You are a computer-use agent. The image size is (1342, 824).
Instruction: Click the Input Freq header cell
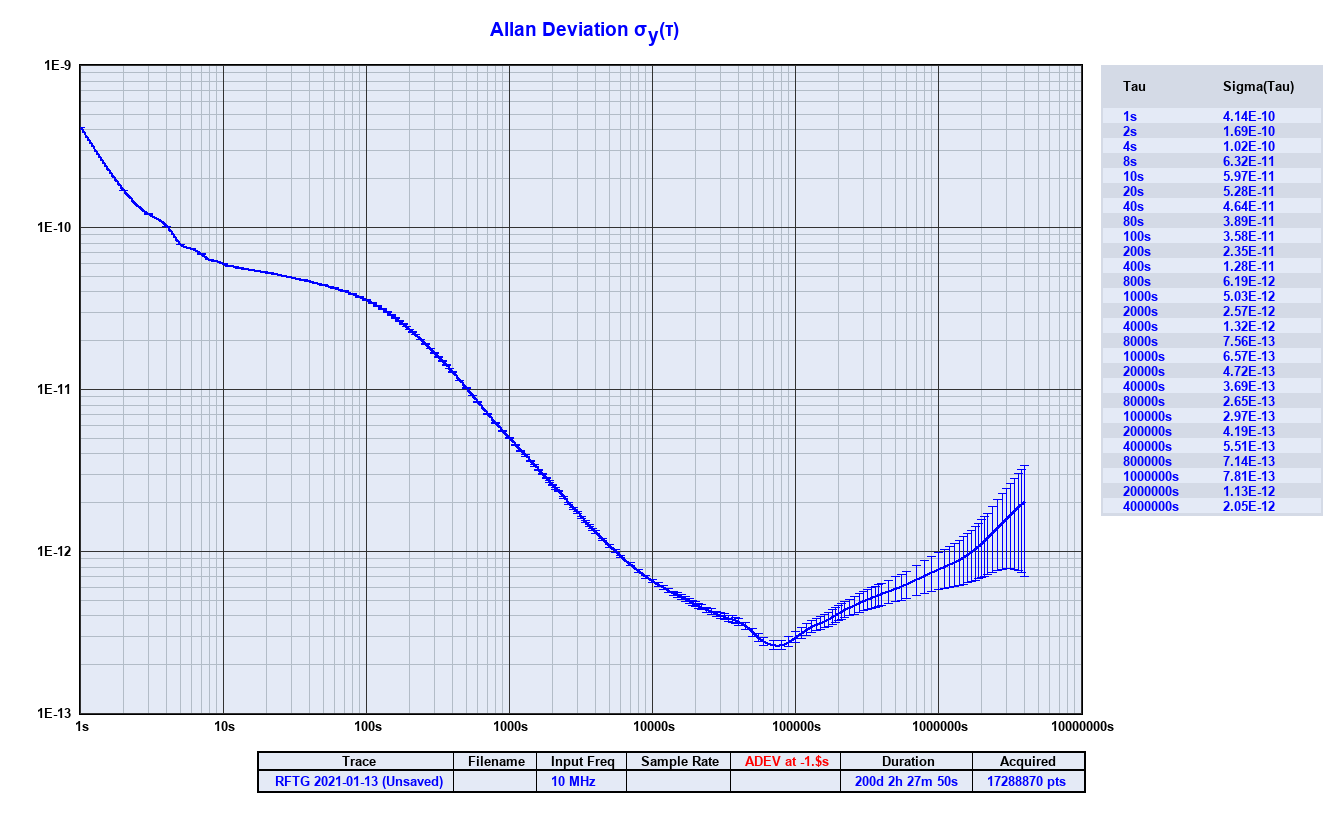click(x=582, y=762)
